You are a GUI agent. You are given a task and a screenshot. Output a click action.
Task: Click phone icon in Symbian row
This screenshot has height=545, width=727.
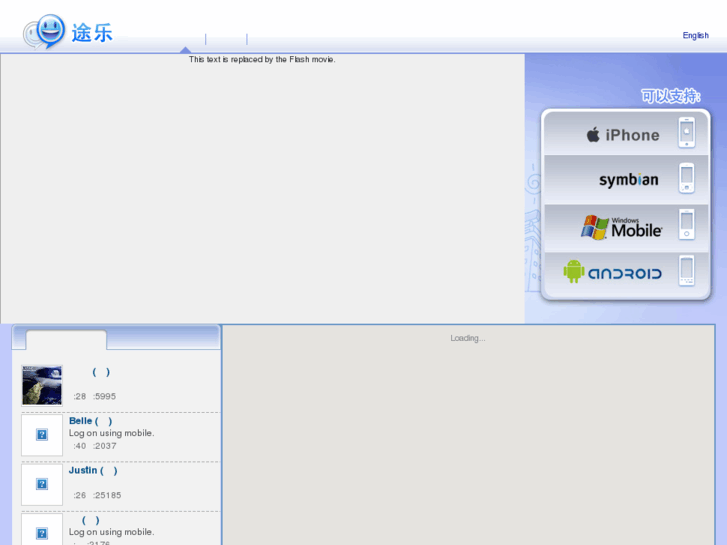click(x=687, y=178)
